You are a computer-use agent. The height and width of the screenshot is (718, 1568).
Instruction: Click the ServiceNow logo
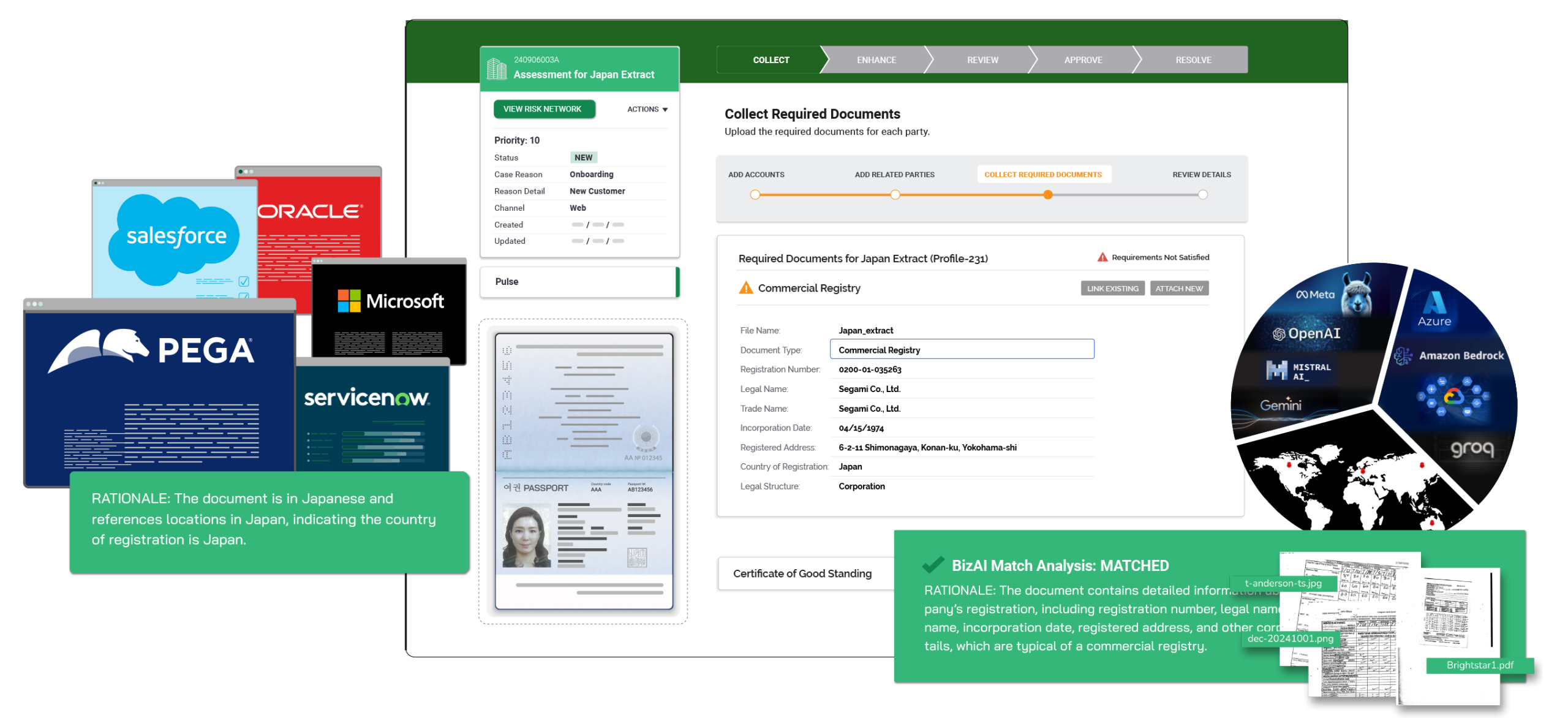(x=367, y=398)
